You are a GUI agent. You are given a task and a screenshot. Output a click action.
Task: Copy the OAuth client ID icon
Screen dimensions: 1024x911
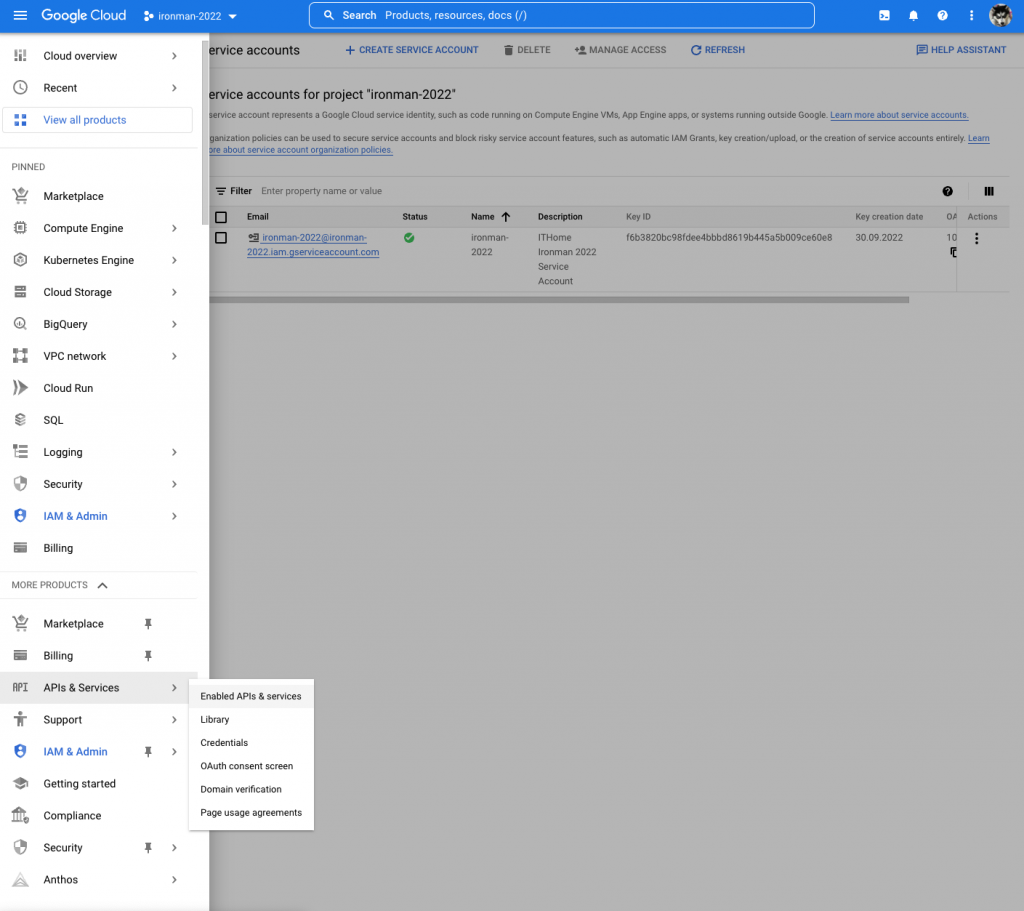point(953,252)
